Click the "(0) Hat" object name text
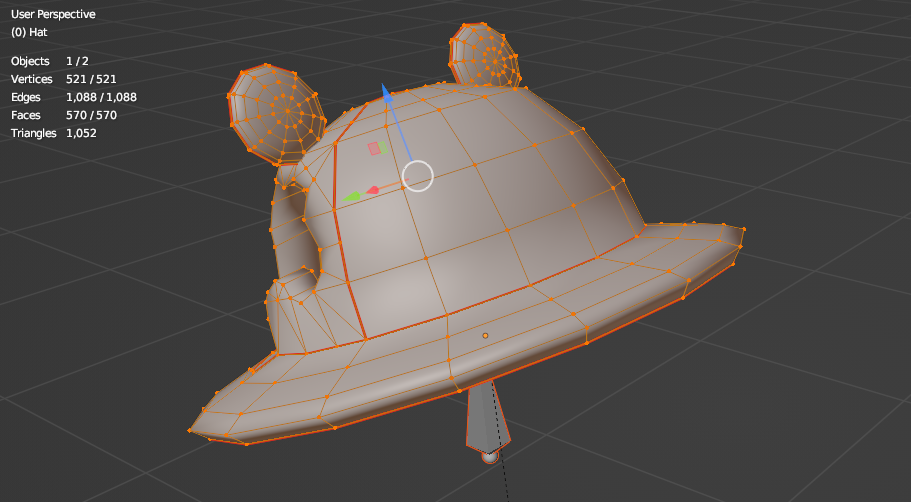The image size is (911, 502). pyautogui.click(x=29, y=32)
